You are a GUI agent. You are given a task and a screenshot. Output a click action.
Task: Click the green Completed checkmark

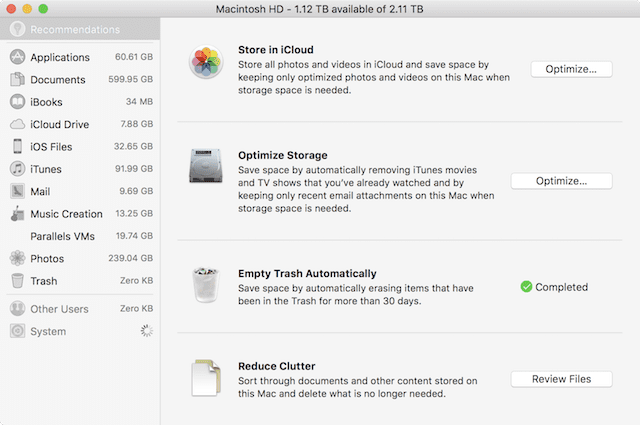pyautogui.click(x=526, y=287)
